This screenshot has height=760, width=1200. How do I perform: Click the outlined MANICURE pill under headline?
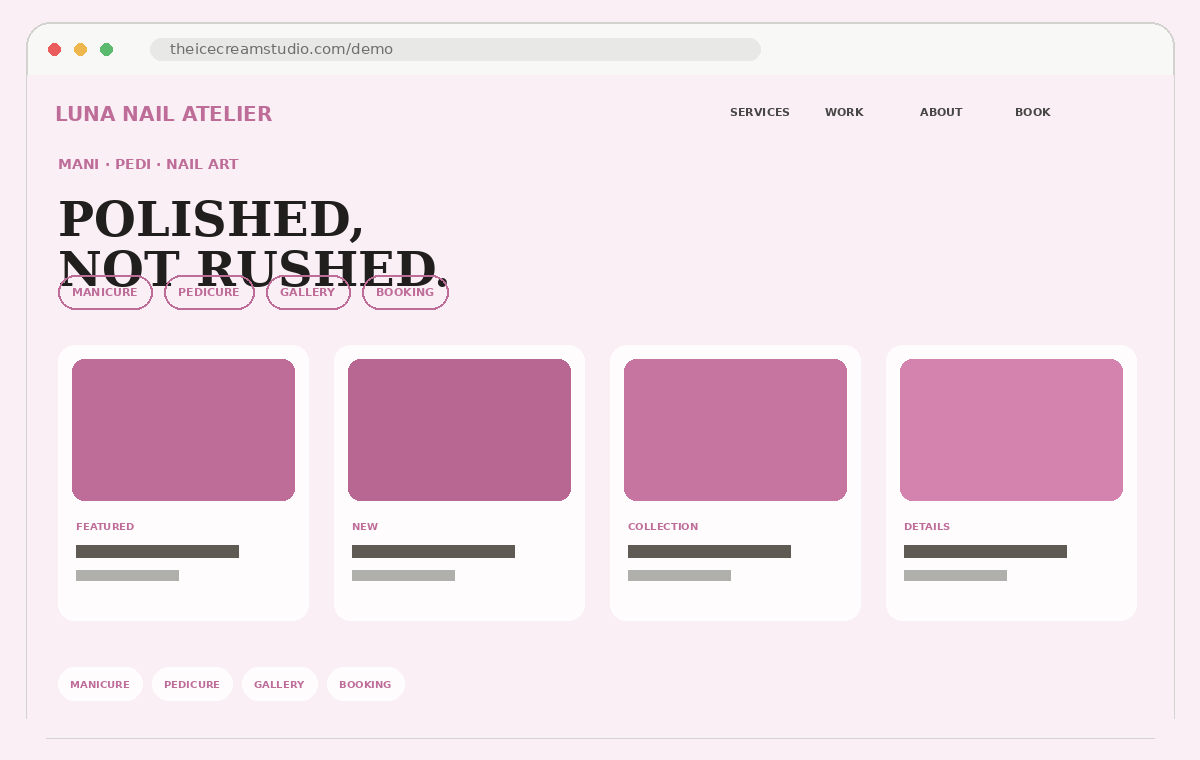click(x=105, y=293)
